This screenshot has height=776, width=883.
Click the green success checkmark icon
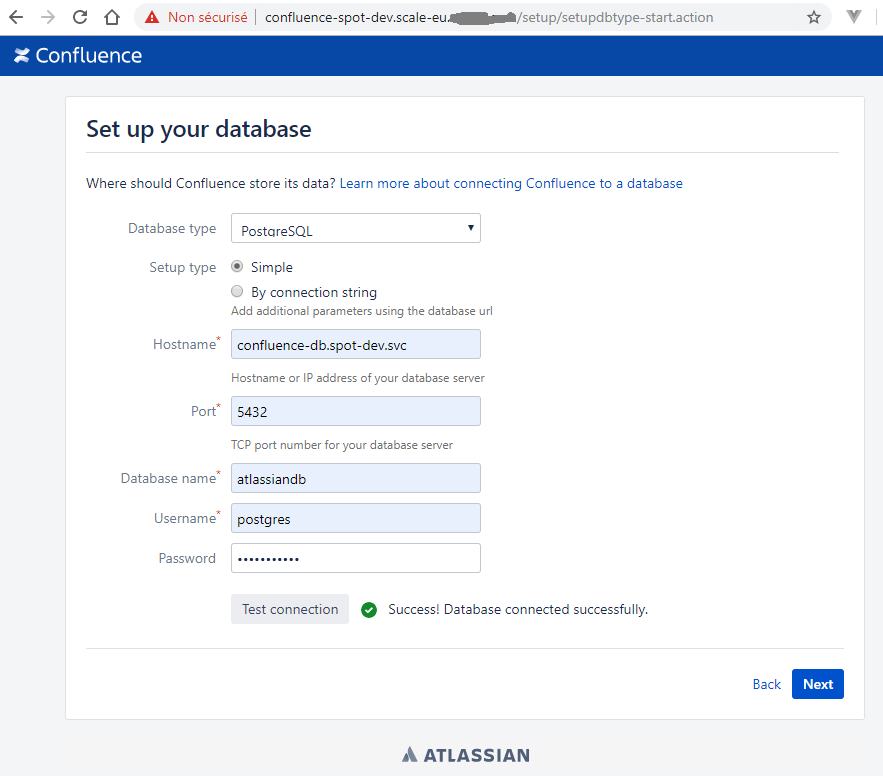369,610
